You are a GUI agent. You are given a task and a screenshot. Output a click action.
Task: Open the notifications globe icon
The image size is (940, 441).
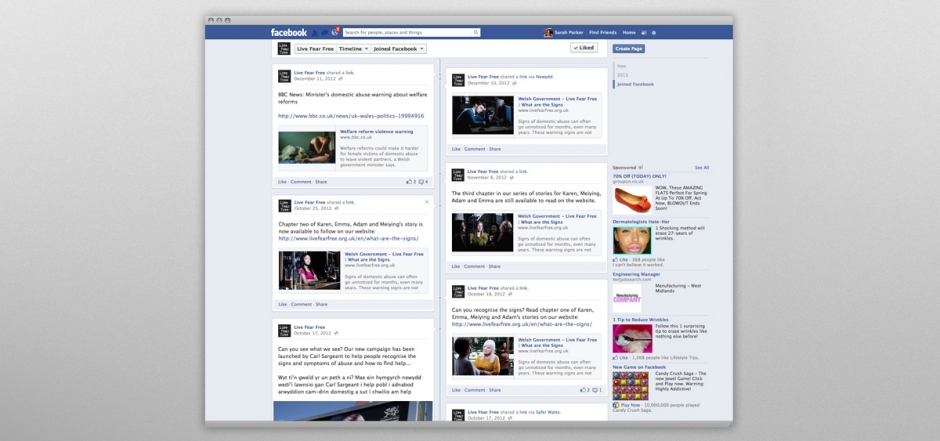pos(335,32)
